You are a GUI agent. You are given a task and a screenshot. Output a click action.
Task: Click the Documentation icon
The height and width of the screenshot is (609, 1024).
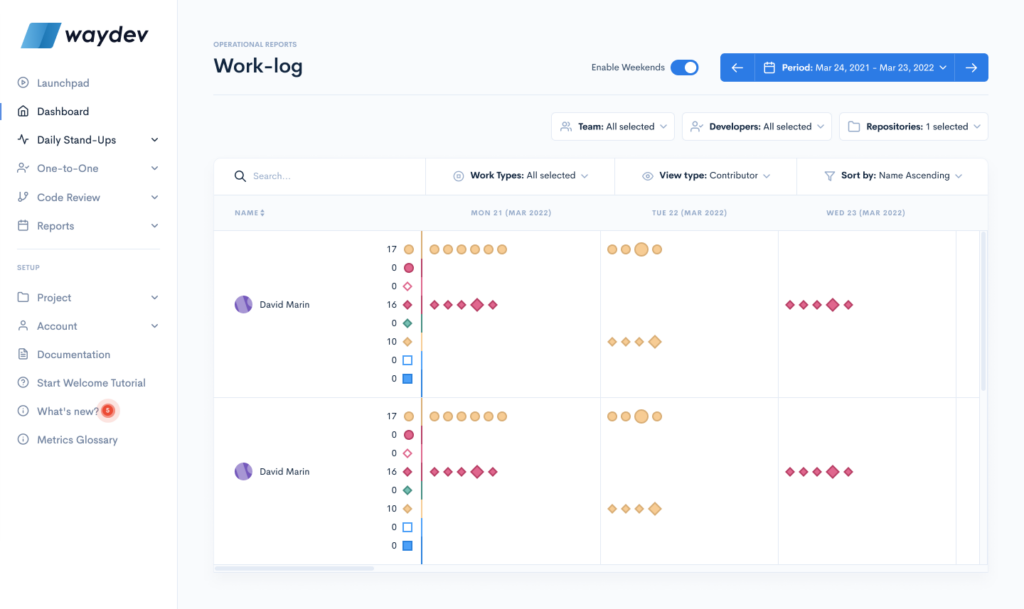pos(23,354)
